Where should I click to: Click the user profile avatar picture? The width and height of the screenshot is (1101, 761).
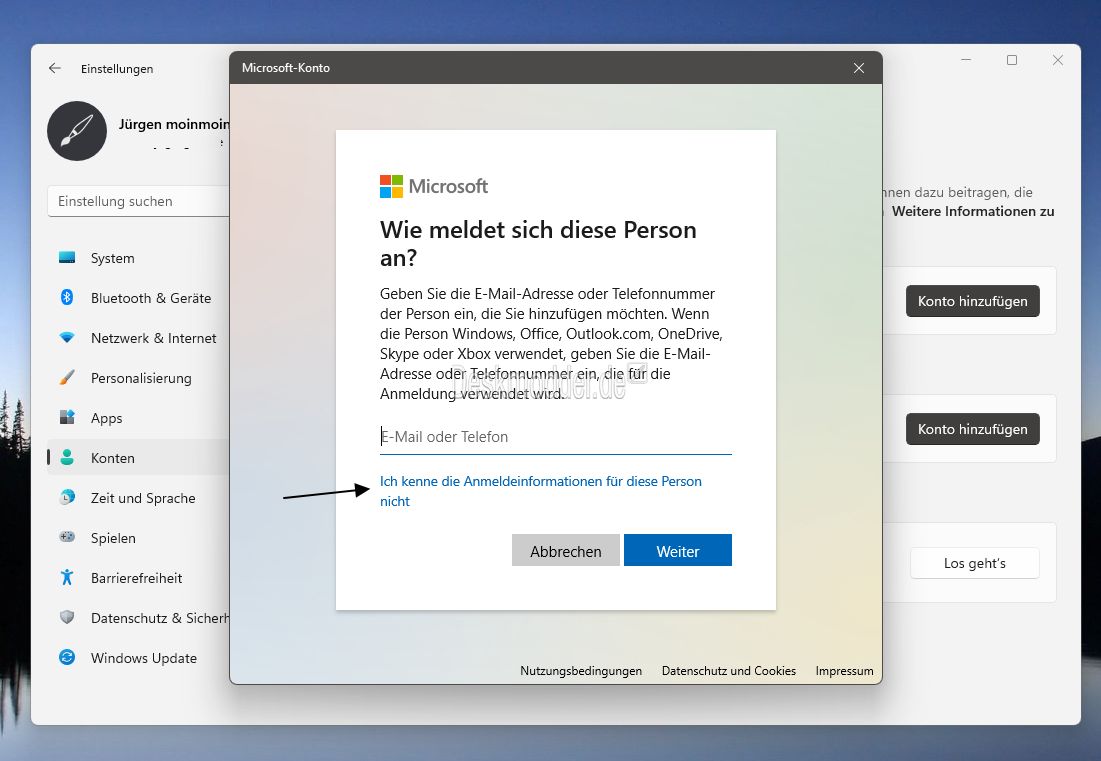coord(77,131)
